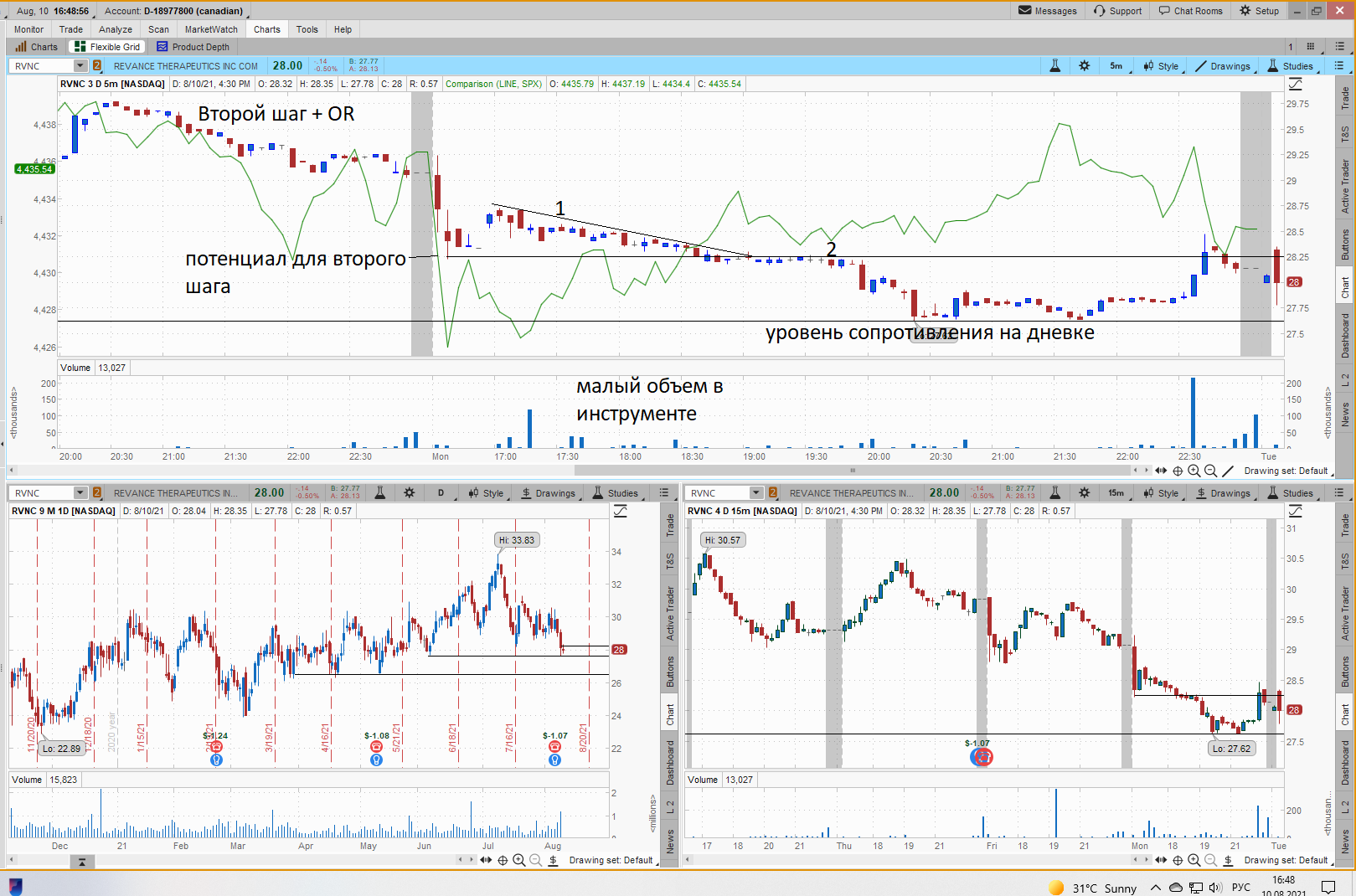Open the Studies dropdown on the daily chart
The width and height of the screenshot is (1356, 896).
click(x=617, y=493)
